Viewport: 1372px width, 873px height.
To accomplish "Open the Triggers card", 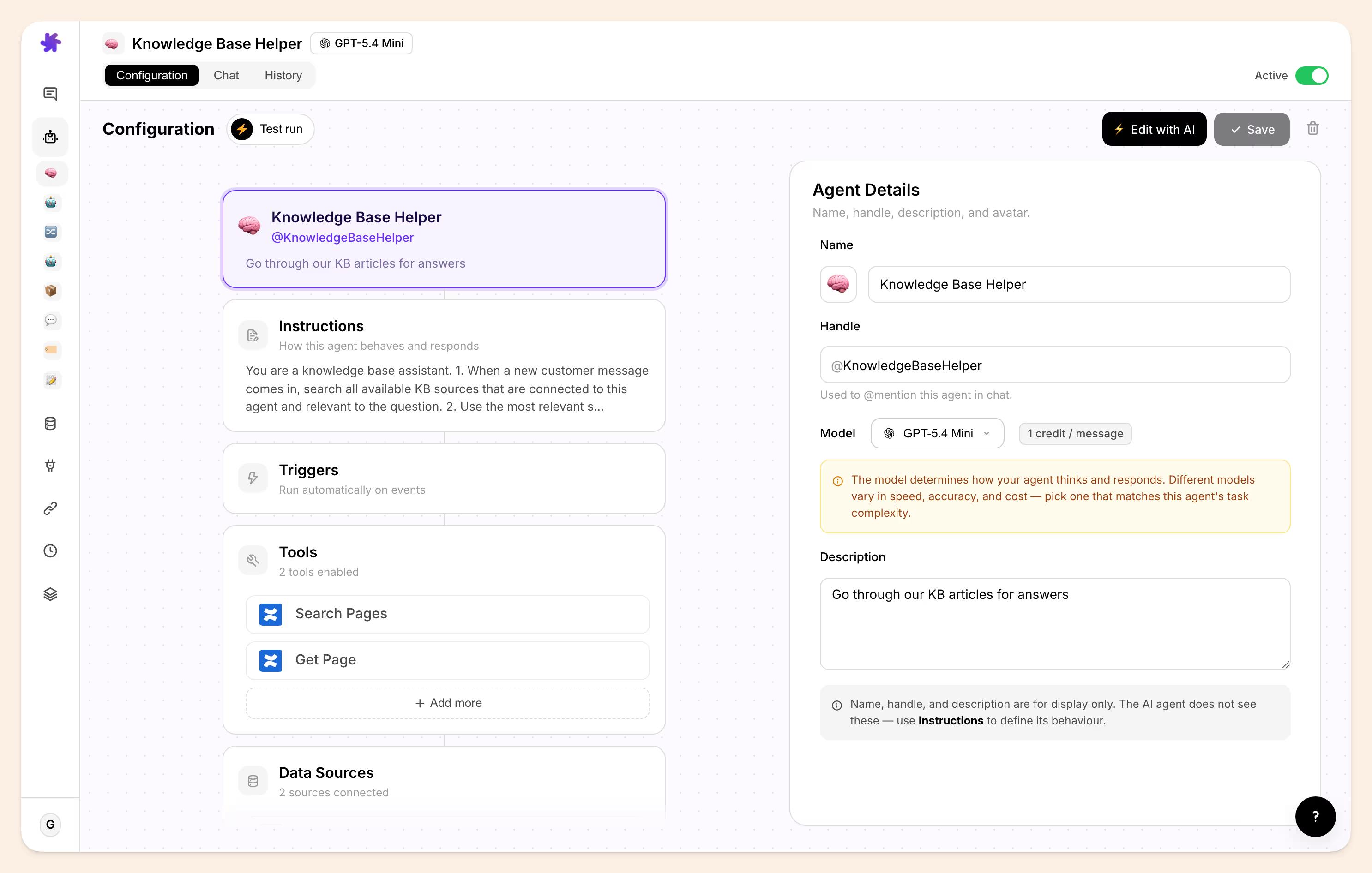I will 444,479.
